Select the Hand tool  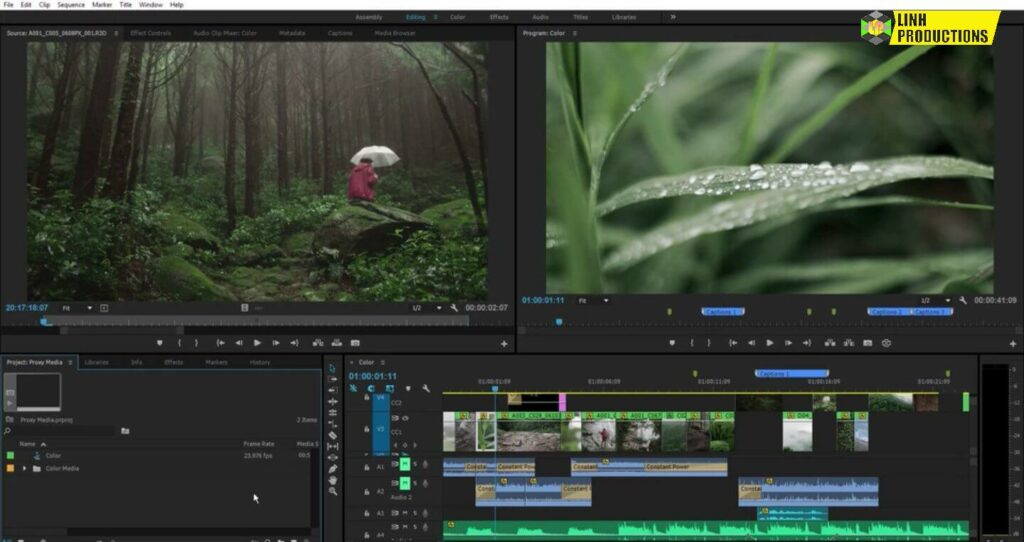(x=332, y=480)
